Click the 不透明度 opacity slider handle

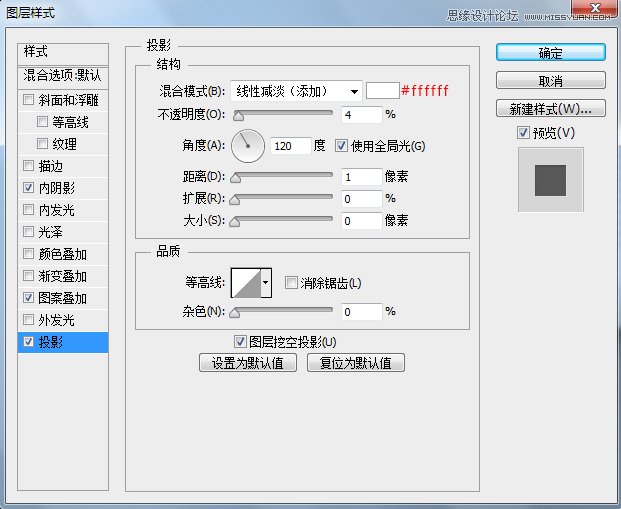pyautogui.click(x=238, y=115)
